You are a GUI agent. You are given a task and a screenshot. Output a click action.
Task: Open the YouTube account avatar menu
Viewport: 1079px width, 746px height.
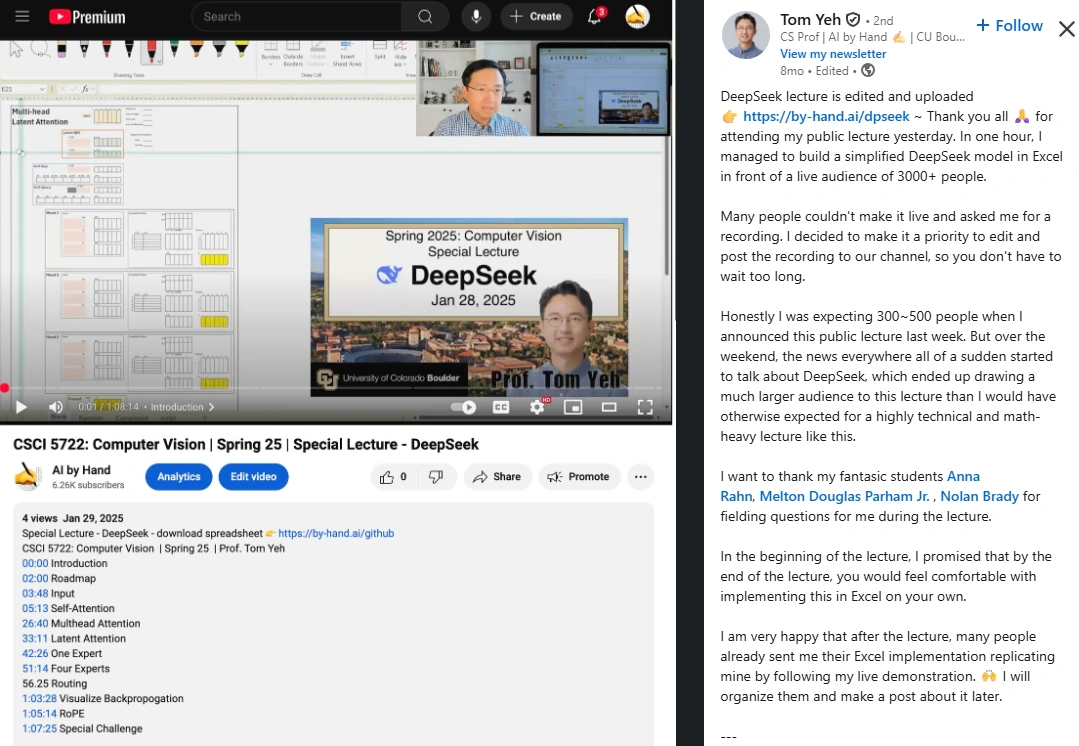637,17
